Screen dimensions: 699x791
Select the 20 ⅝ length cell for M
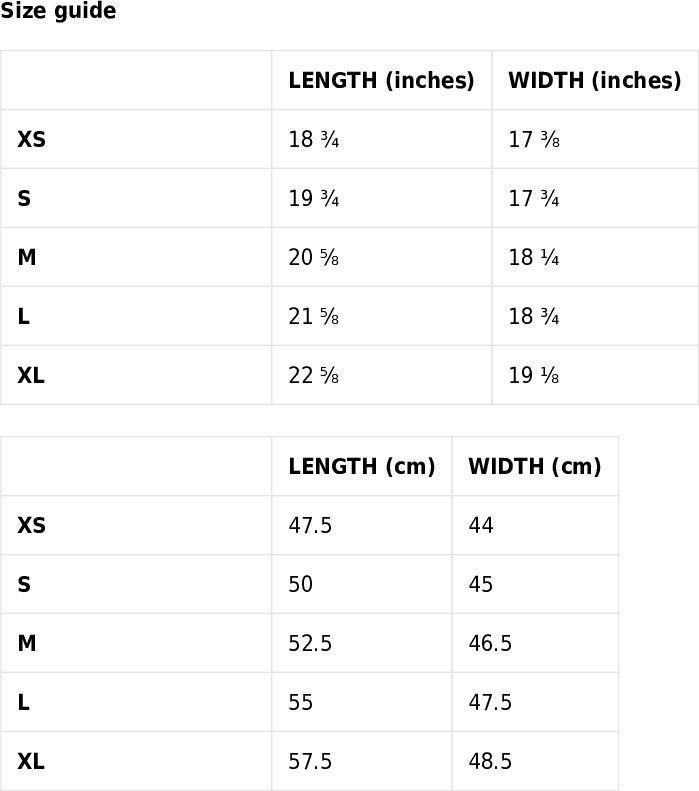click(x=381, y=257)
